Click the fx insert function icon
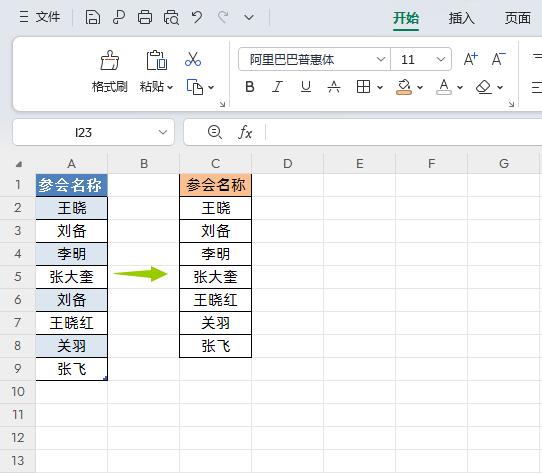The image size is (542, 473). pyautogui.click(x=245, y=132)
